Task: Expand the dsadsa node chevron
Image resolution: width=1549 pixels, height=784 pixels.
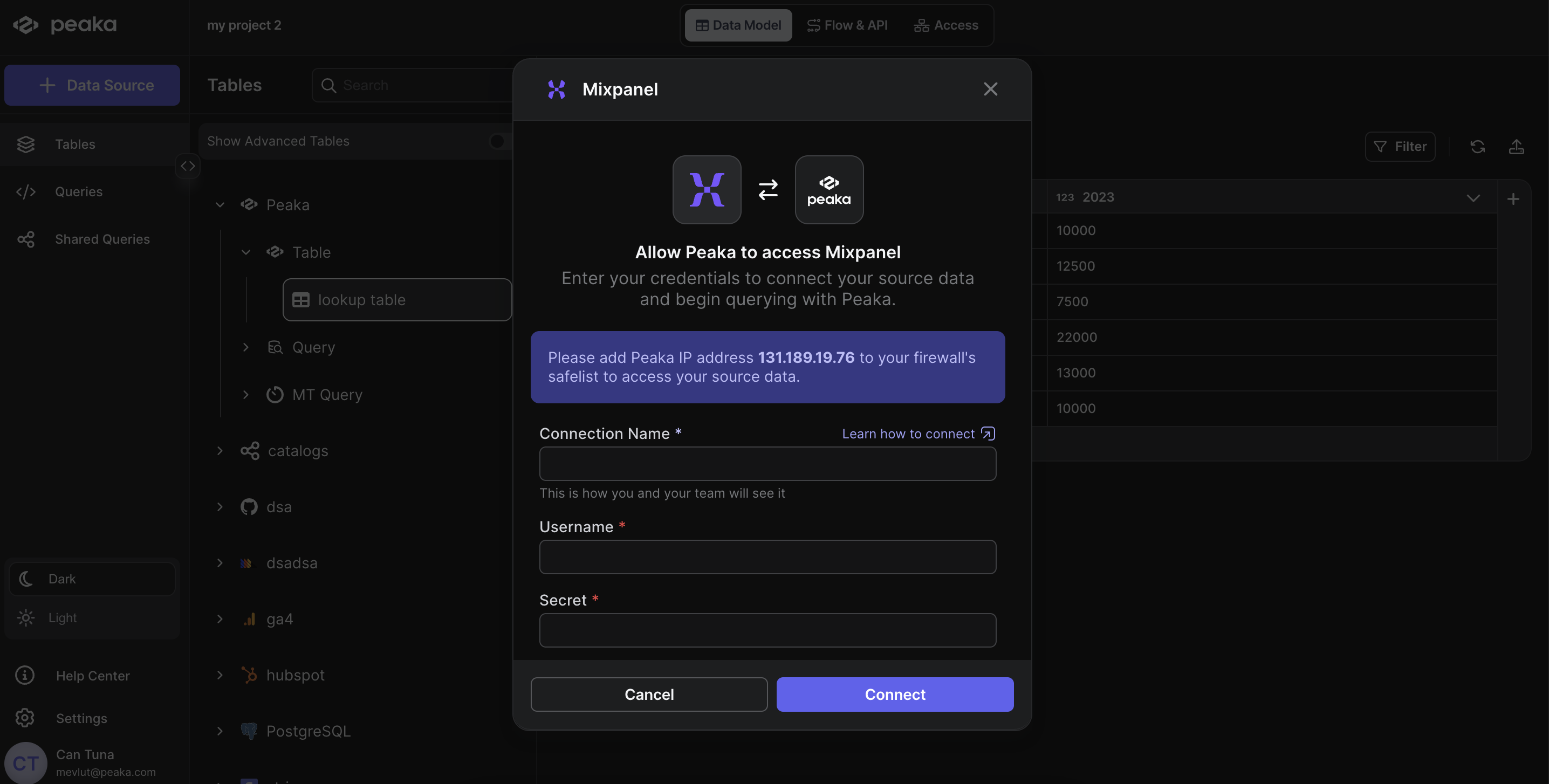Action: coord(220,563)
